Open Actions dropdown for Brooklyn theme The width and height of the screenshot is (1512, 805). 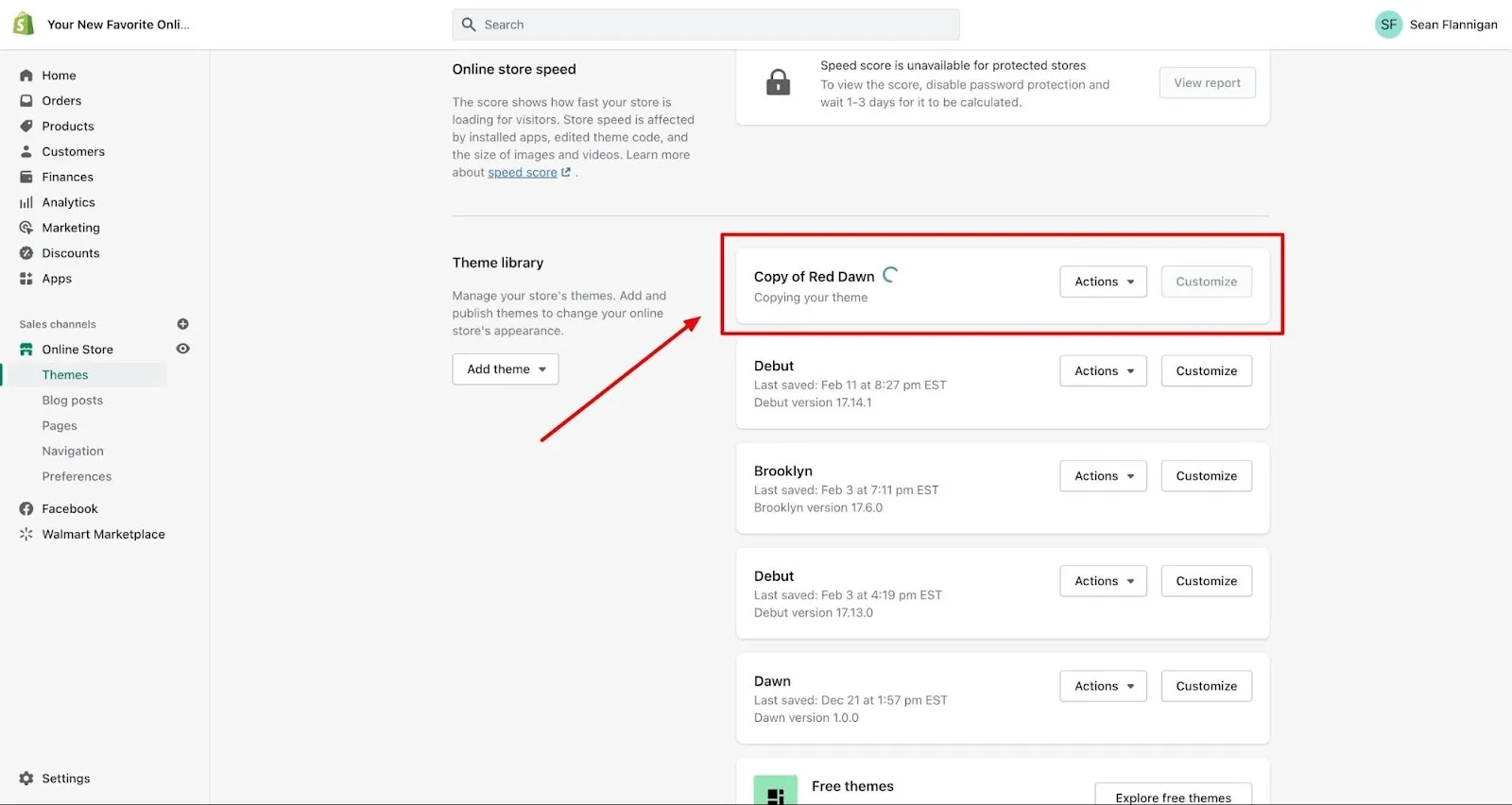click(x=1103, y=476)
